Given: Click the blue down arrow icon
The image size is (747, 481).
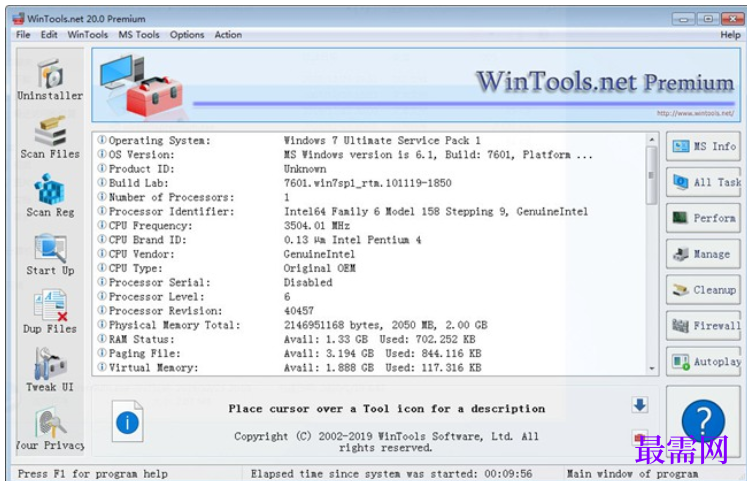Looking at the screenshot, I should coord(640,405).
